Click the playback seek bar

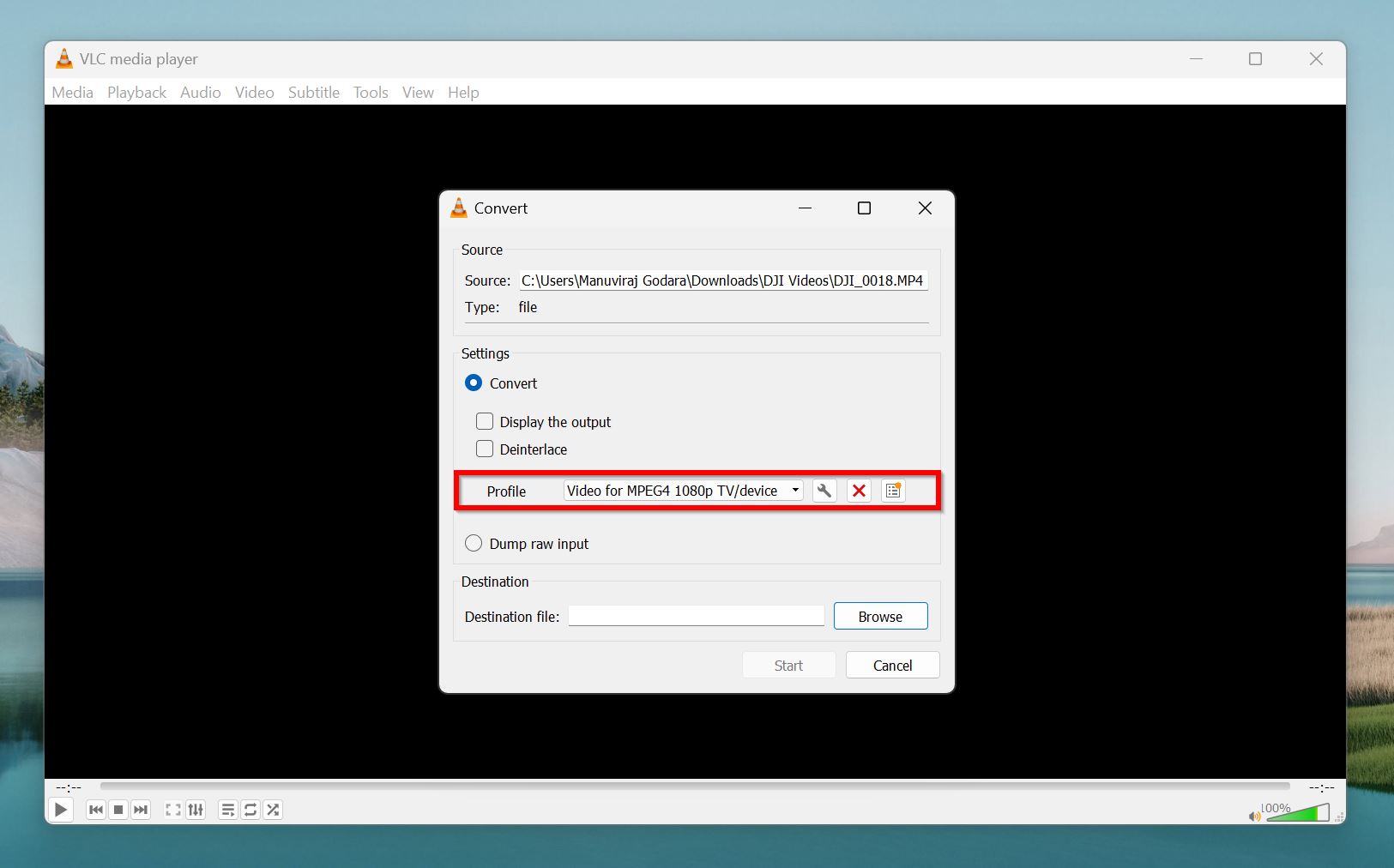pos(695,786)
